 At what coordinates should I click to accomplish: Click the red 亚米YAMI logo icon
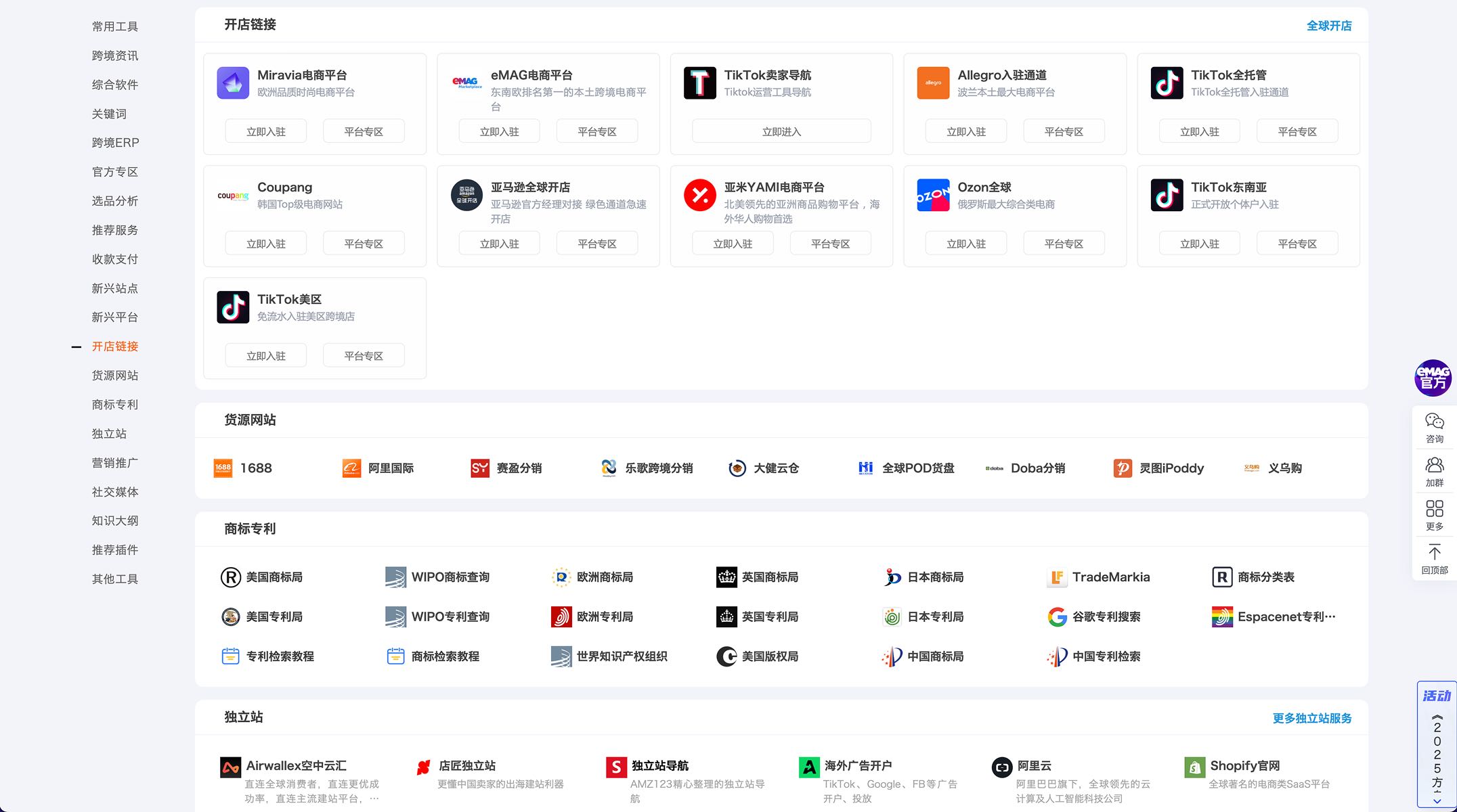(700, 196)
